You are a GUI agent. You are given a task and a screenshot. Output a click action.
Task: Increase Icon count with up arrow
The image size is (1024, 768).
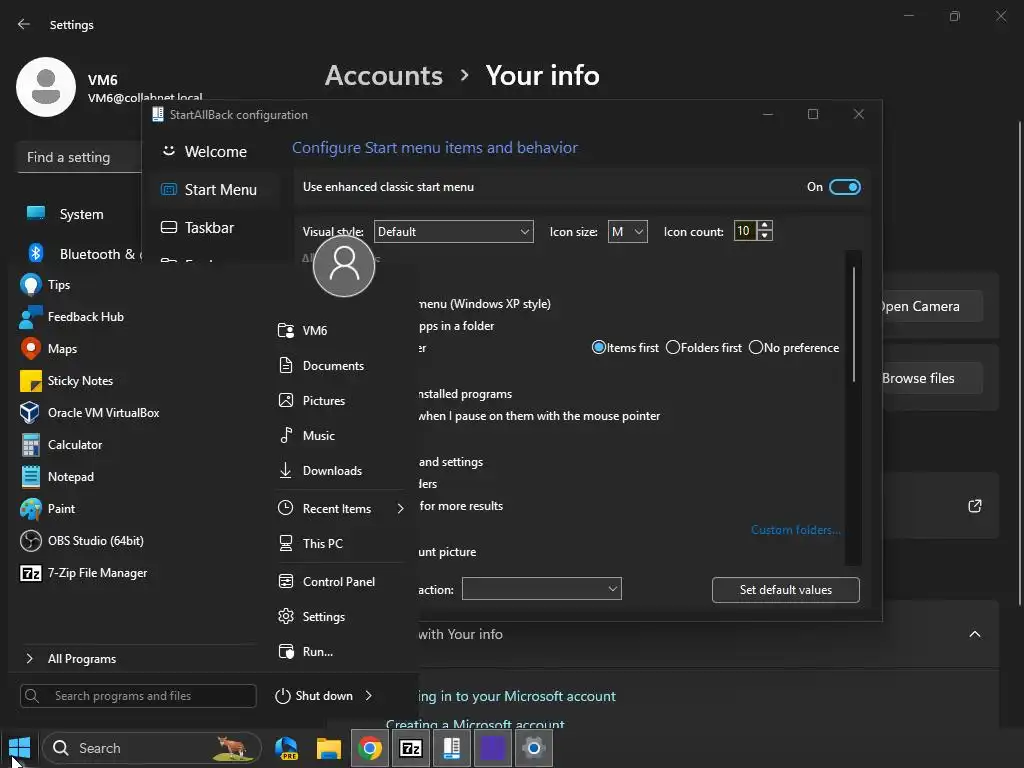coord(765,225)
